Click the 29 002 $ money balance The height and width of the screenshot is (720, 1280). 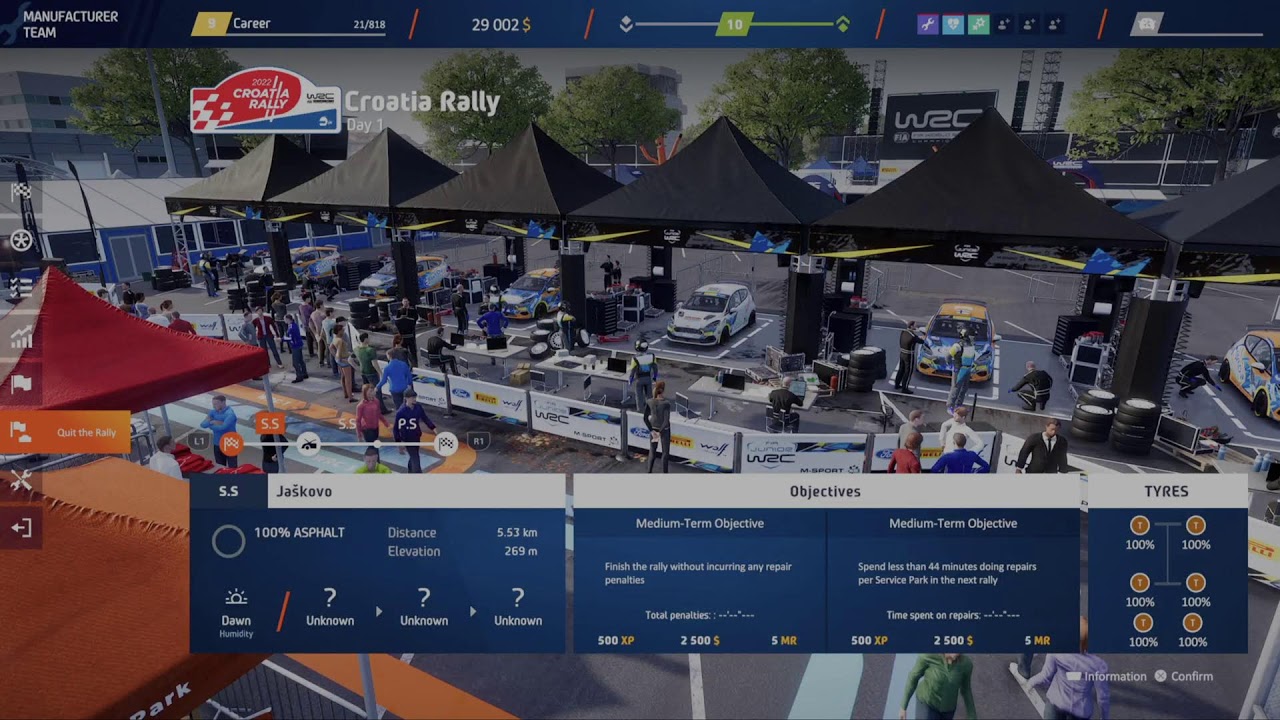(x=501, y=24)
